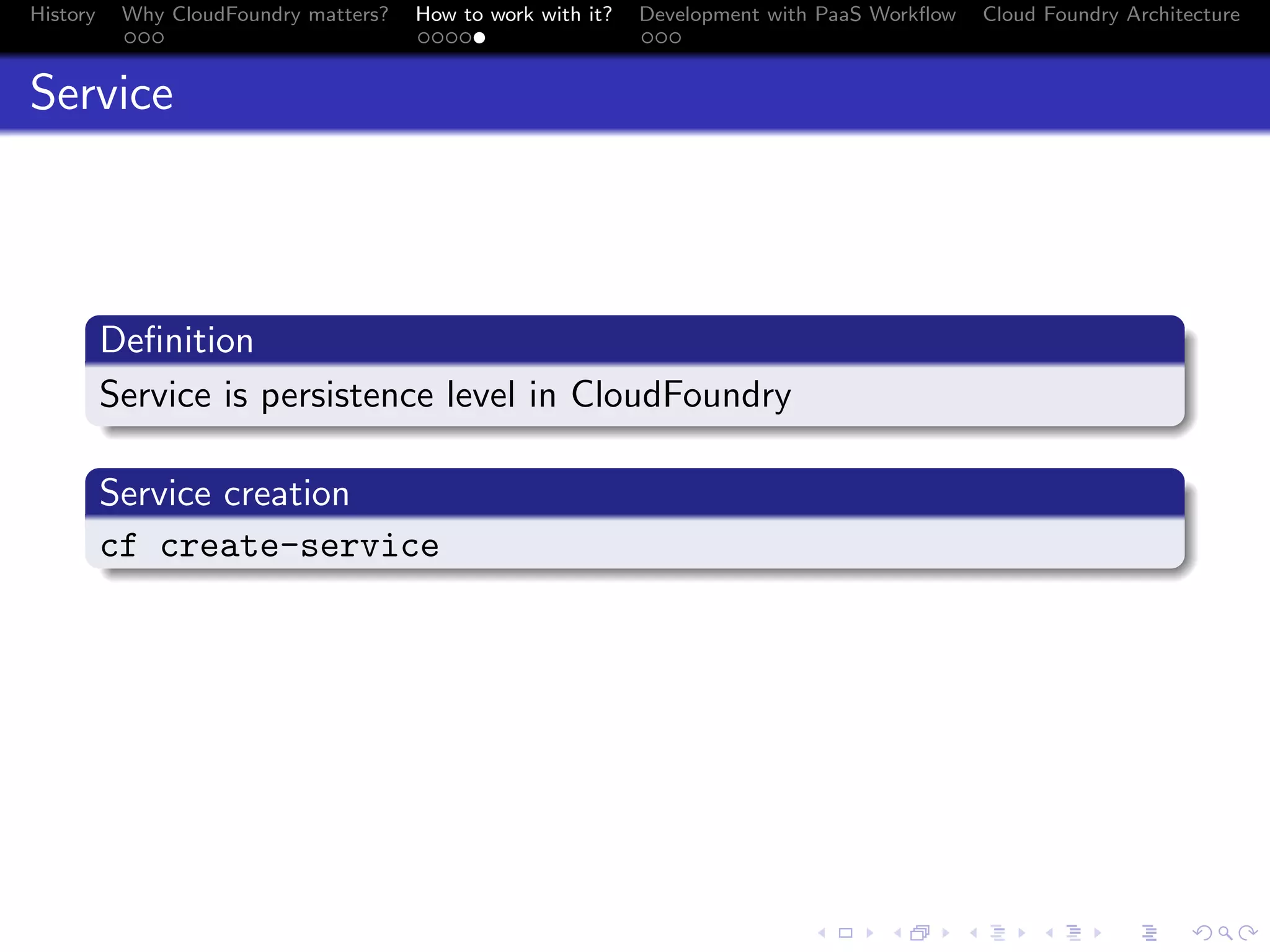Click the stacked frames navigation icon
The height and width of the screenshot is (952, 1270).
[x=920, y=933]
